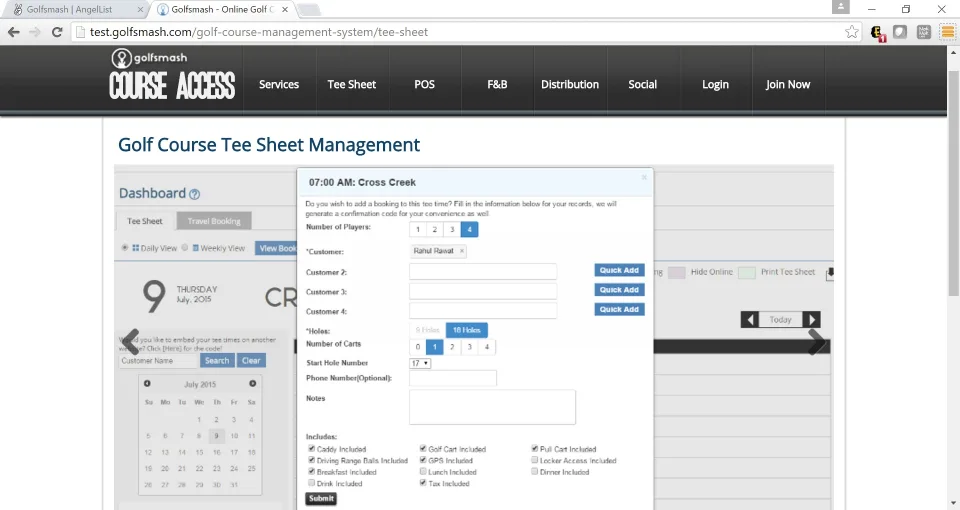Click the Hide Online color swatch
The width and height of the screenshot is (960, 510).
[x=677, y=273]
